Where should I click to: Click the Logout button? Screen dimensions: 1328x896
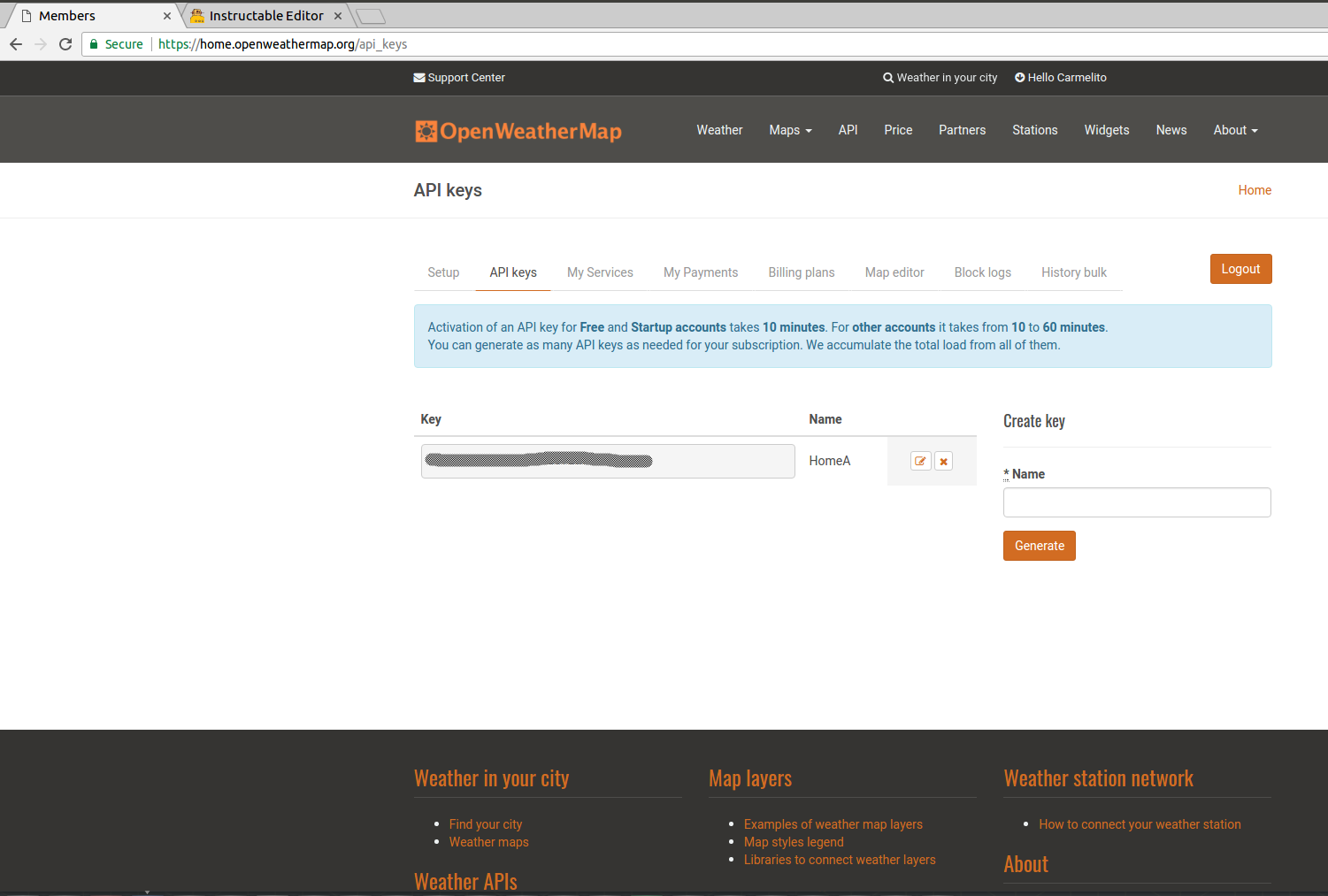tap(1240, 269)
